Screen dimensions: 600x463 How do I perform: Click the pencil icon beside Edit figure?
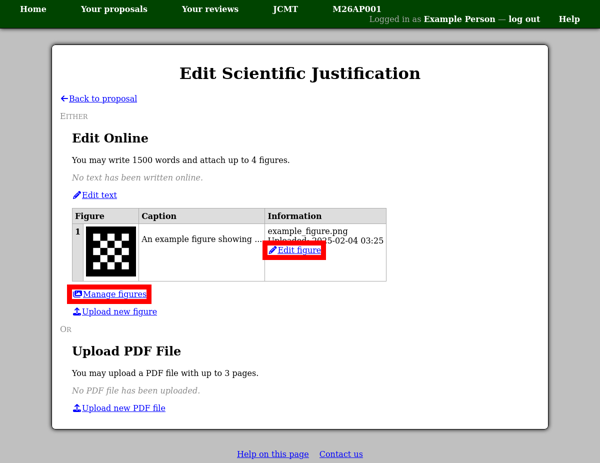point(272,250)
